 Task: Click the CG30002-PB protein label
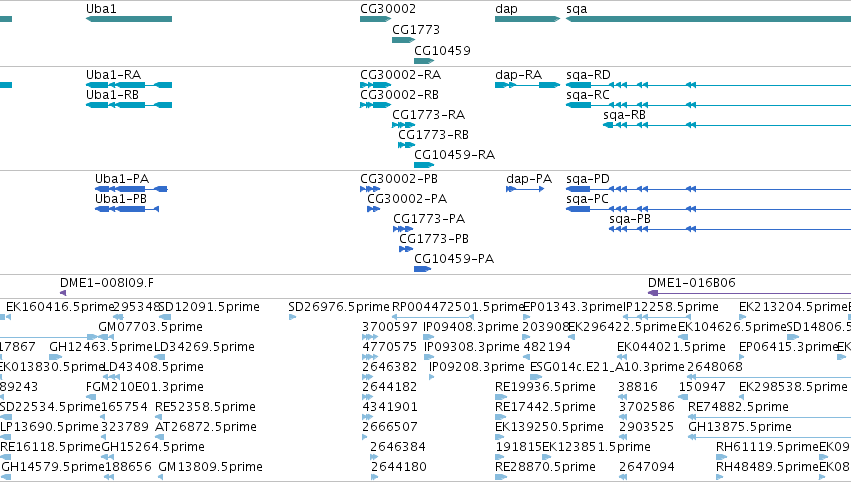(x=399, y=179)
